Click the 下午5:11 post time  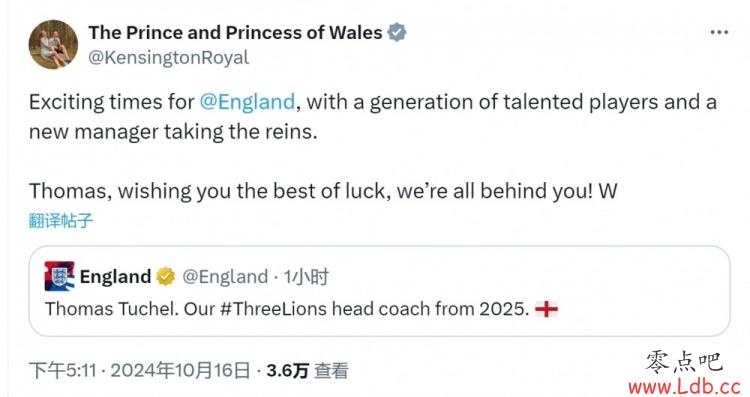click(63, 371)
